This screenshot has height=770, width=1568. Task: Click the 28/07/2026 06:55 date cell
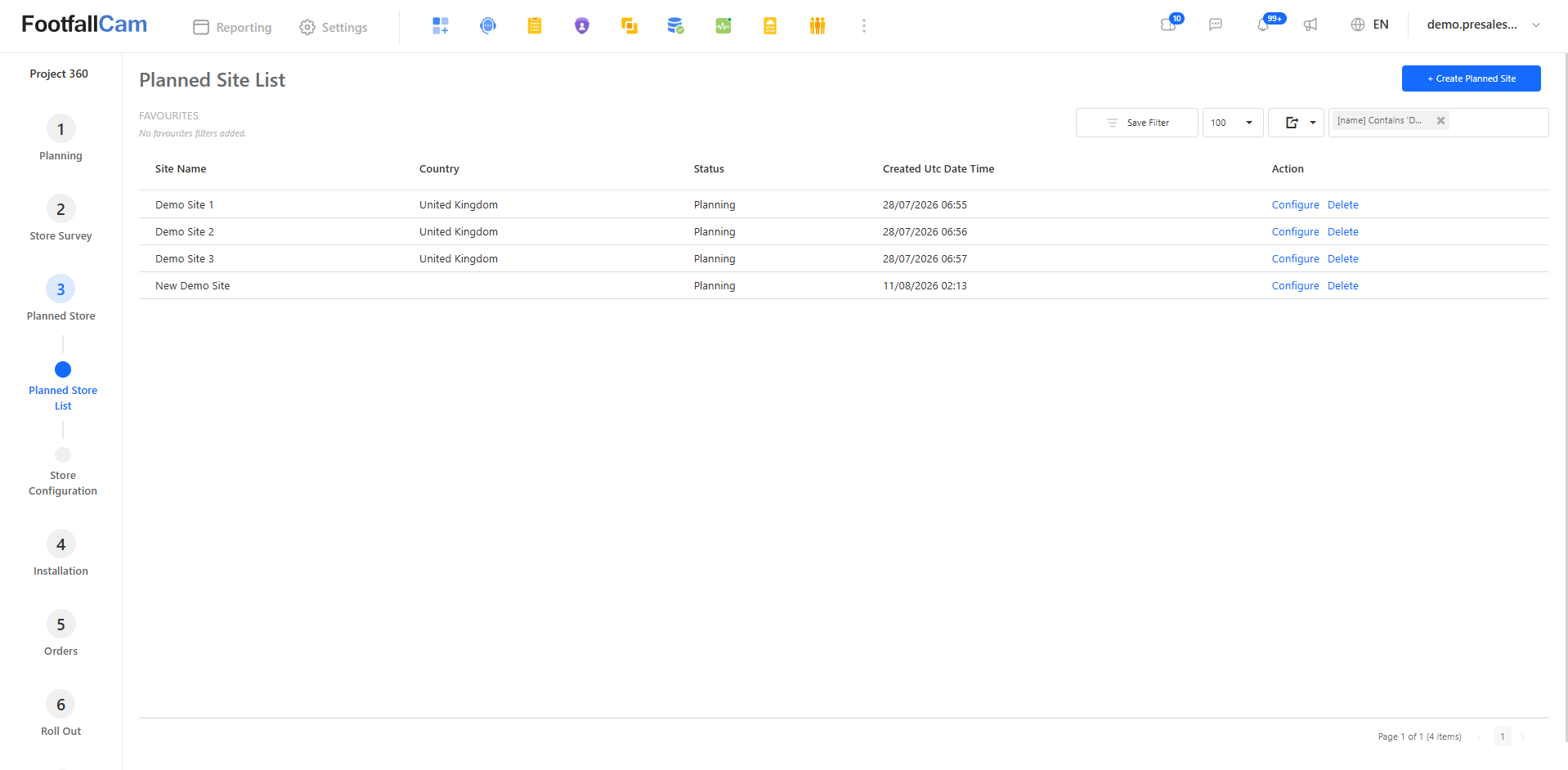pyautogui.click(x=925, y=205)
